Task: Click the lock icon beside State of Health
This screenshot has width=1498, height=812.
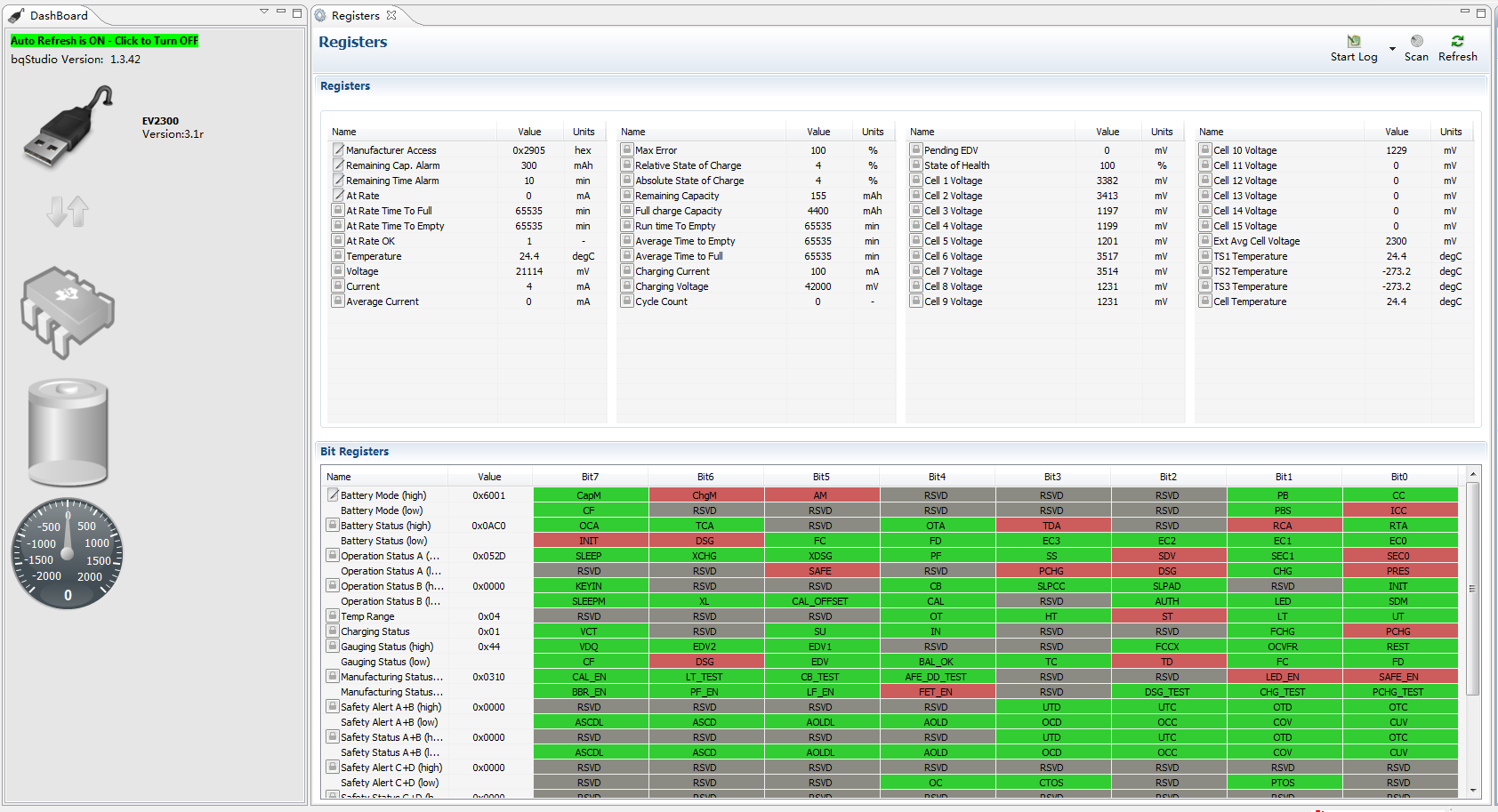Action: tap(916, 165)
